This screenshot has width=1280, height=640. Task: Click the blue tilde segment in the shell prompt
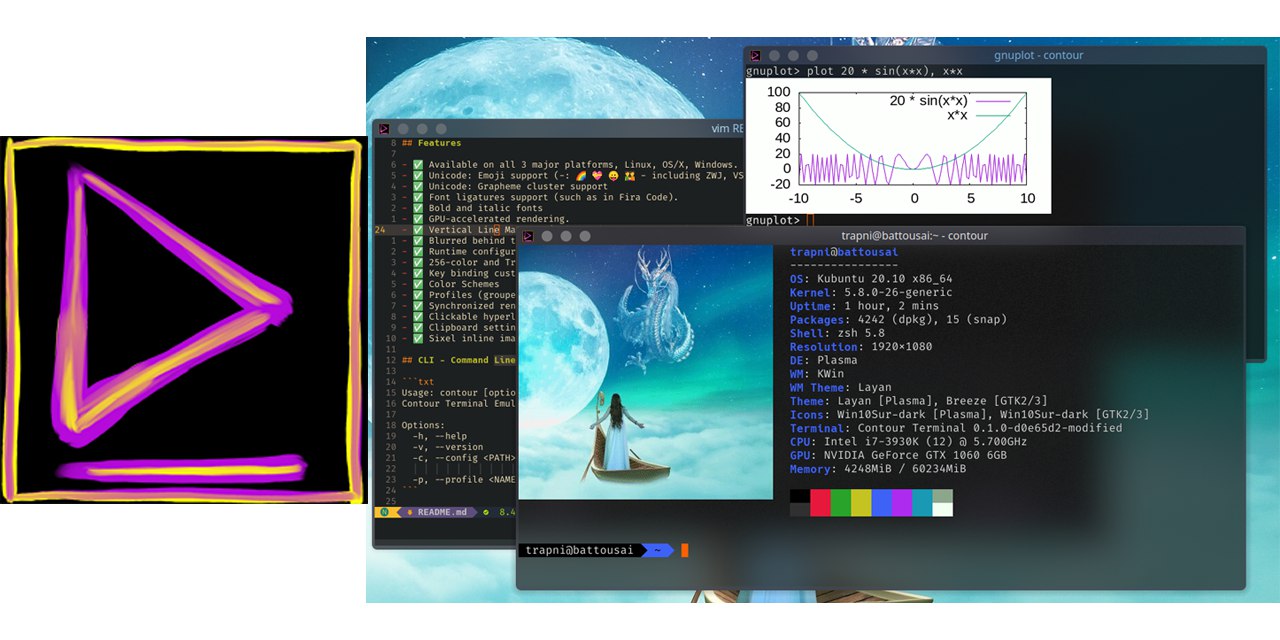click(656, 550)
